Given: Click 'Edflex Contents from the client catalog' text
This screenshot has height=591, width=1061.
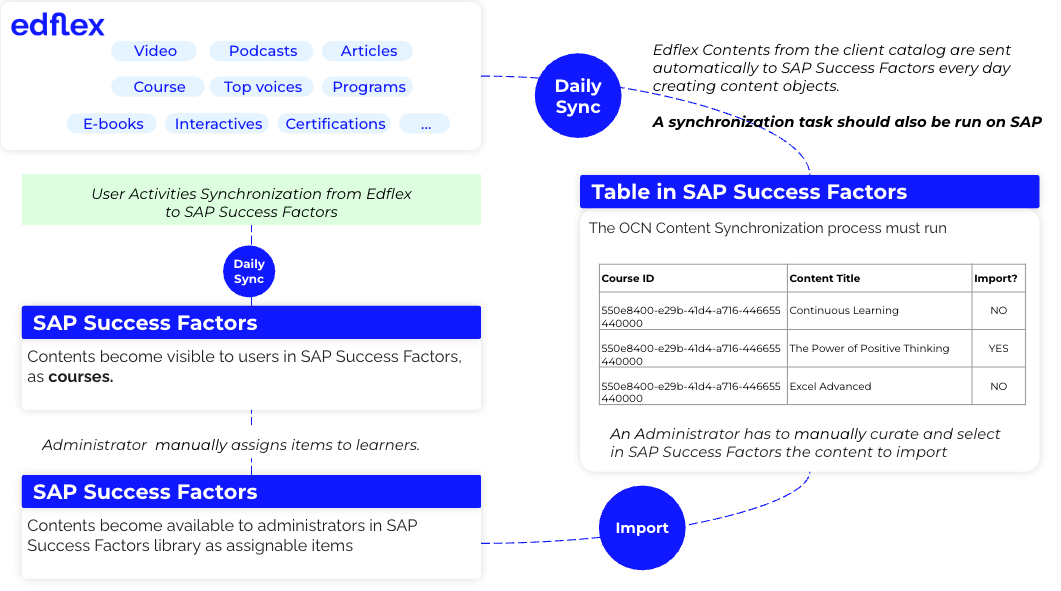Looking at the screenshot, I should pos(832,68).
